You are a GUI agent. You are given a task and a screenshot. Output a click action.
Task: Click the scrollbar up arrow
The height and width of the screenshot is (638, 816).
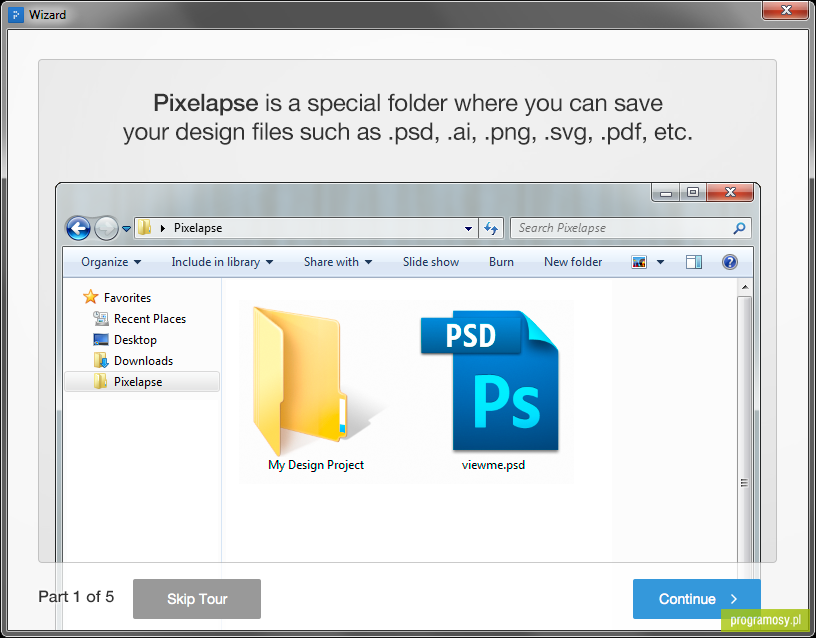pos(745,287)
